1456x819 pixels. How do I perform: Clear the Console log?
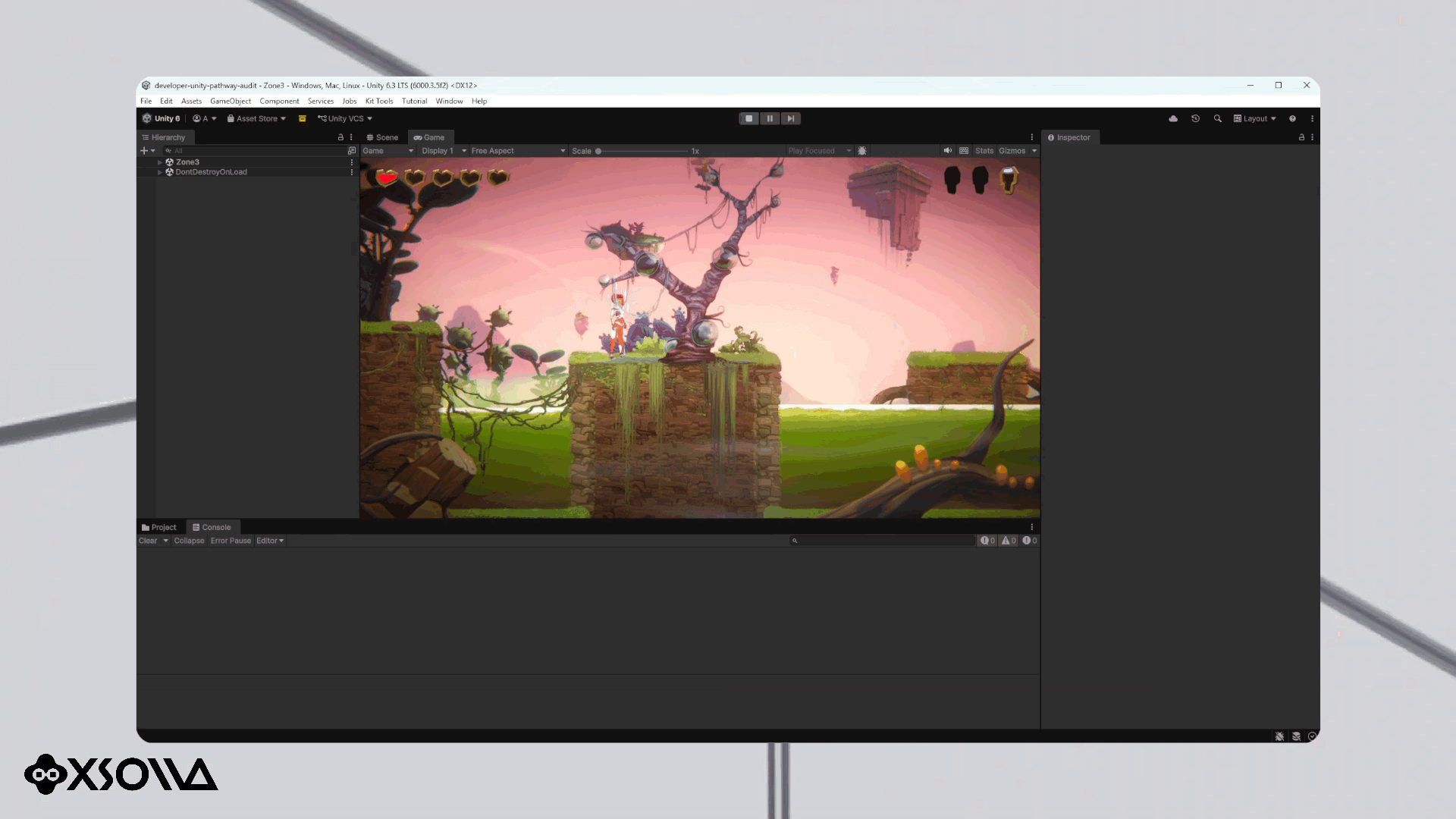[x=148, y=541]
